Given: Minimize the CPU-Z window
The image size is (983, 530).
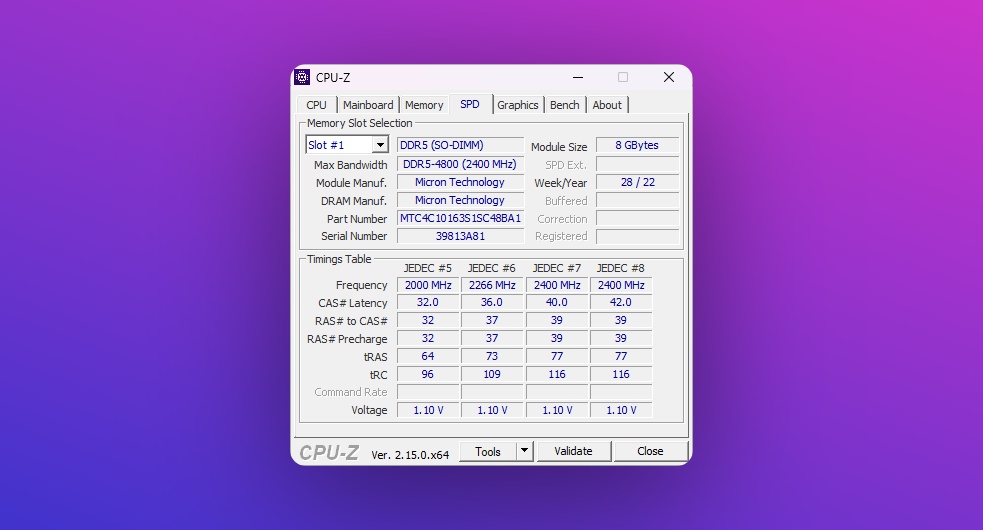Looking at the screenshot, I should click(578, 77).
